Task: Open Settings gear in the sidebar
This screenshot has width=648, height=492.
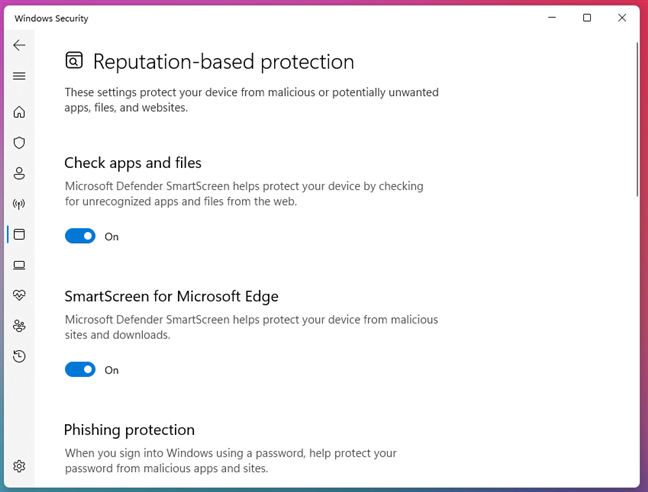Action: (x=19, y=466)
